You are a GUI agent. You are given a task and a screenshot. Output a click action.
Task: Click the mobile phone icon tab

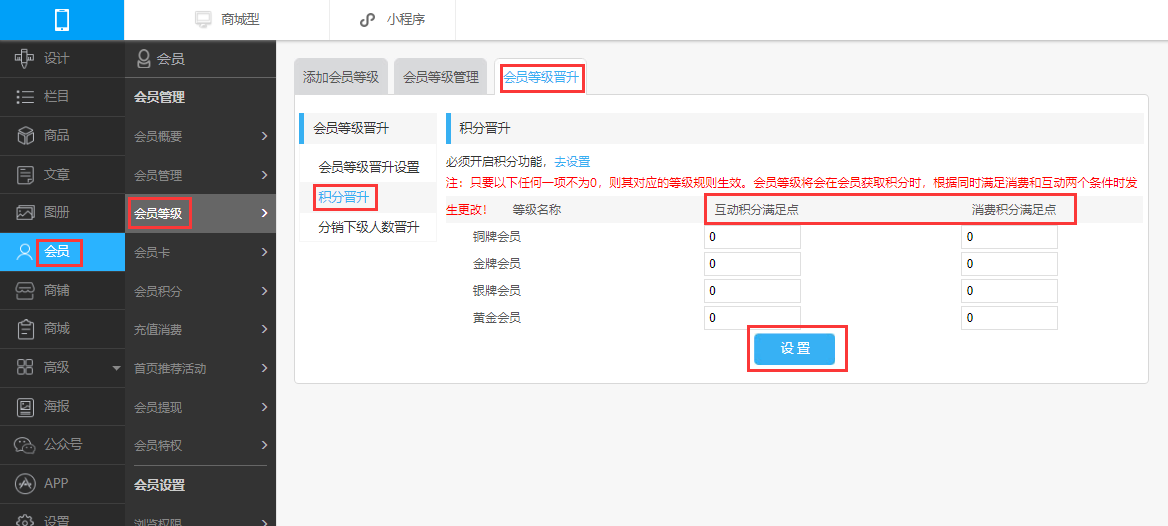62,19
